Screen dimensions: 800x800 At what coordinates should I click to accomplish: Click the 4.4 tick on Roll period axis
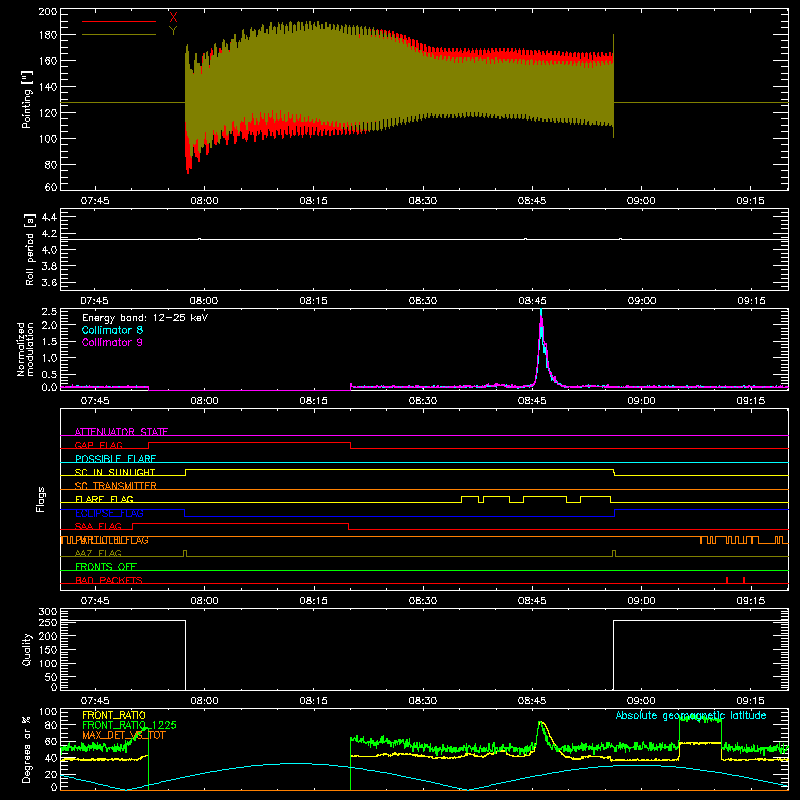[49, 217]
